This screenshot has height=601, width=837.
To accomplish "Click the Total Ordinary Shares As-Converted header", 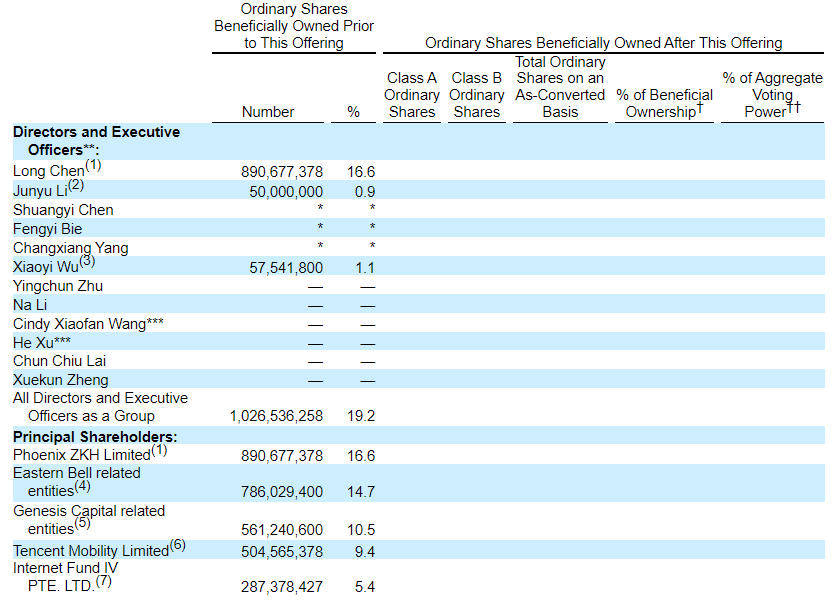I will tap(560, 87).
